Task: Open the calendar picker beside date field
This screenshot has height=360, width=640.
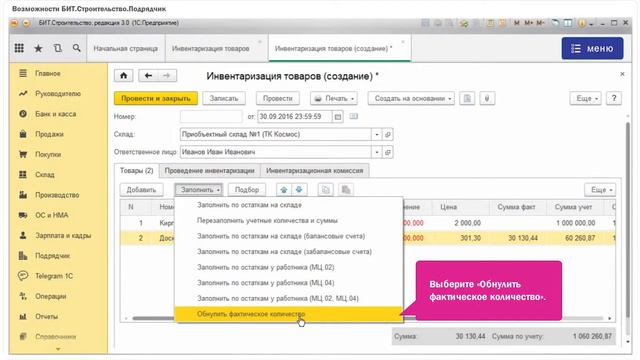Action: [338, 117]
